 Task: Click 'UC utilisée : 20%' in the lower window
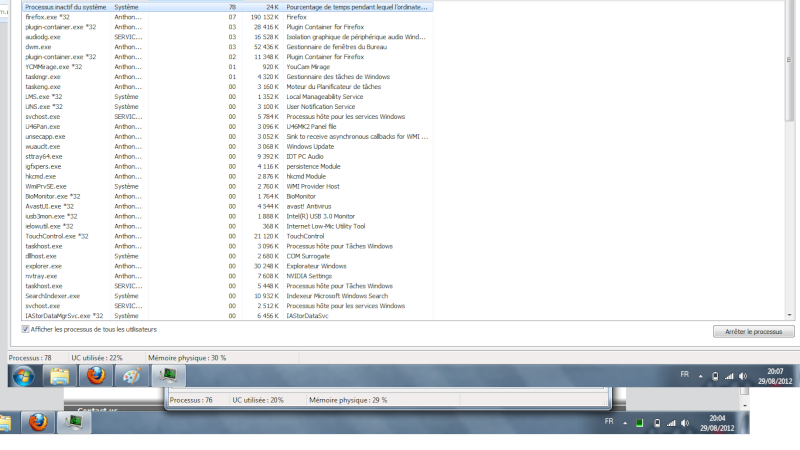(x=258, y=400)
